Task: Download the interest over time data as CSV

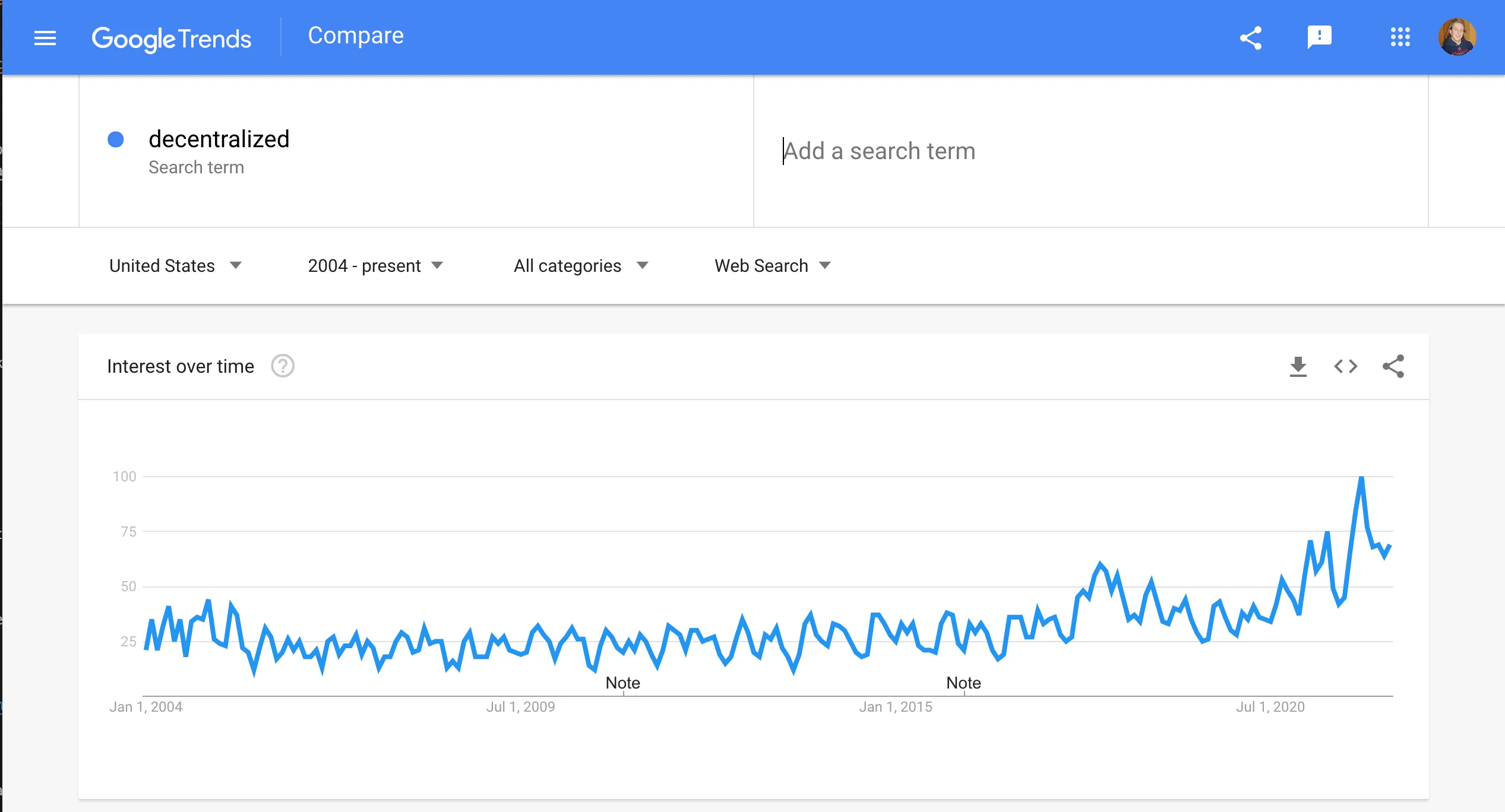Action: [1298, 366]
